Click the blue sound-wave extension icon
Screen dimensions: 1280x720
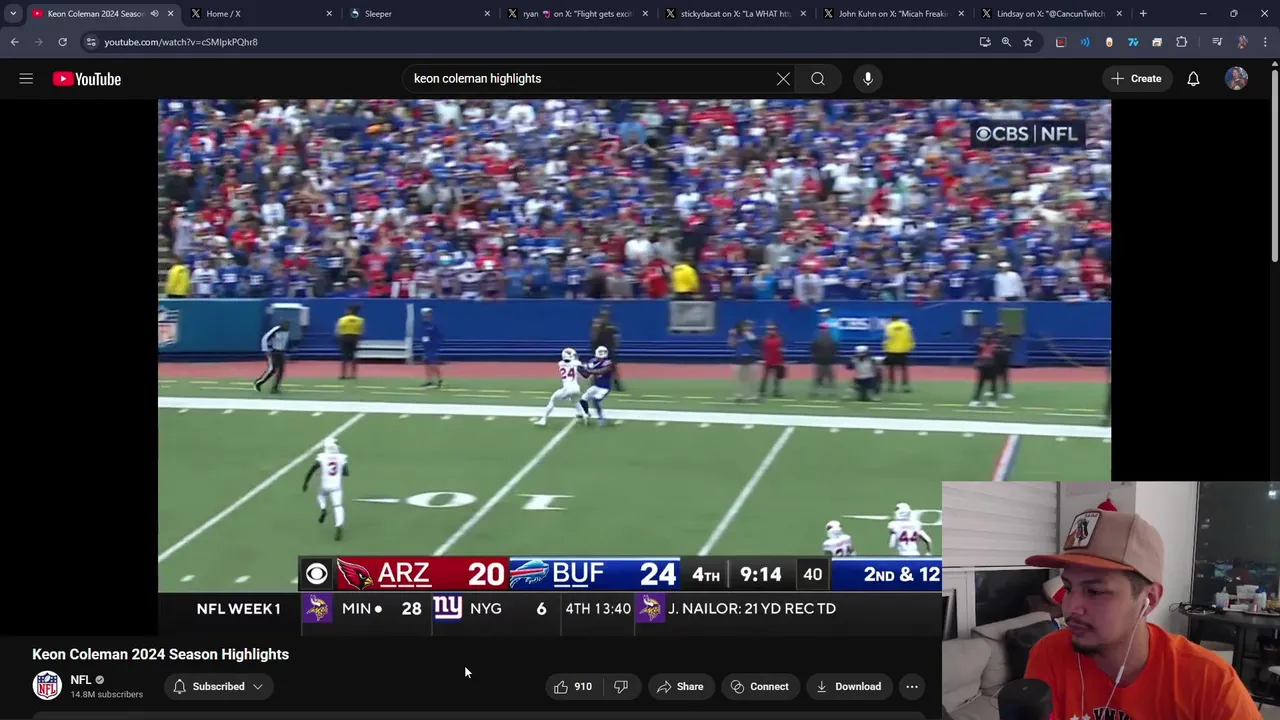[1085, 42]
